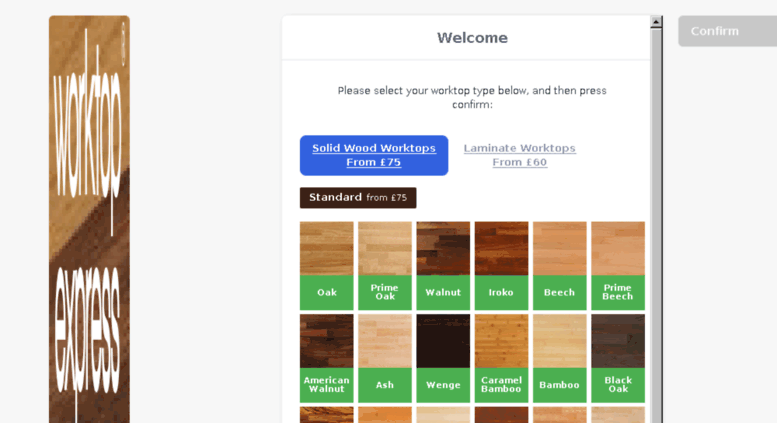Pick the Caramel Bamboo worktop
Image resolution: width=777 pixels, height=423 pixels.
[x=501, y=358]
